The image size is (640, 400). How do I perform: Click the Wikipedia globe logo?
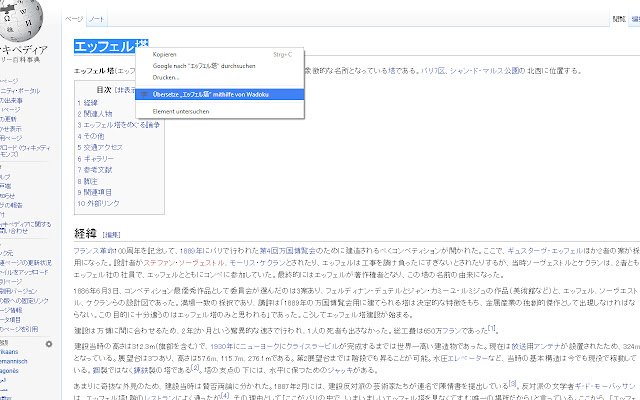(x=20, y=18)
